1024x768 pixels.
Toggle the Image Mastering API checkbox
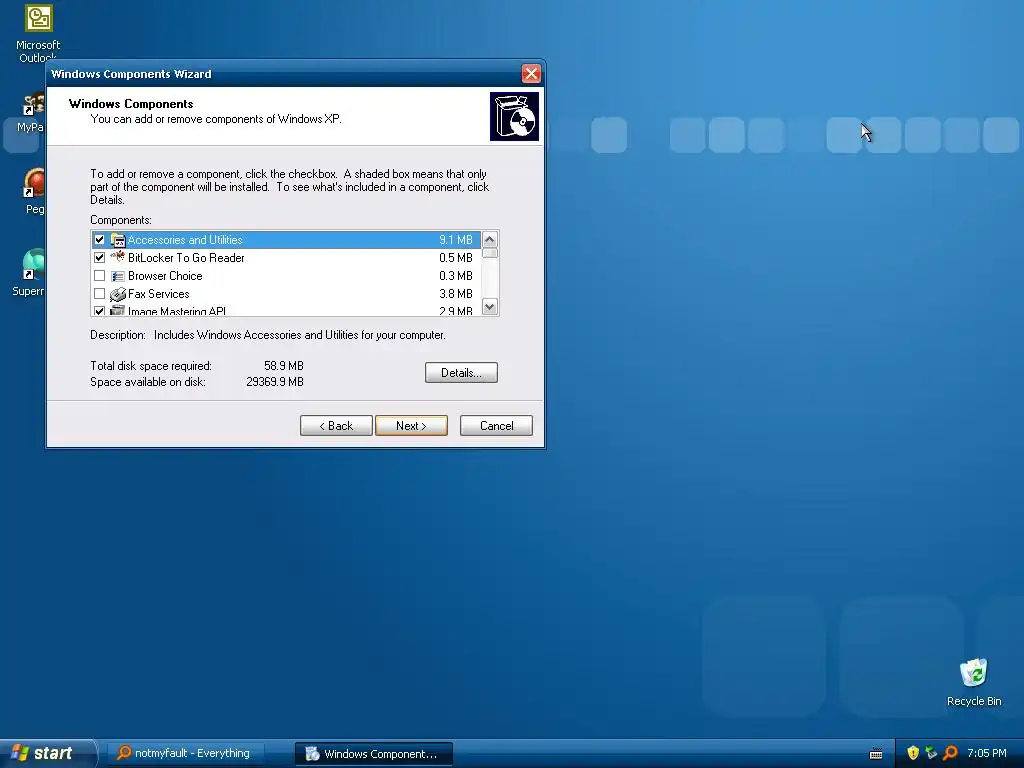pyautogui.click(x=99, y=311)
